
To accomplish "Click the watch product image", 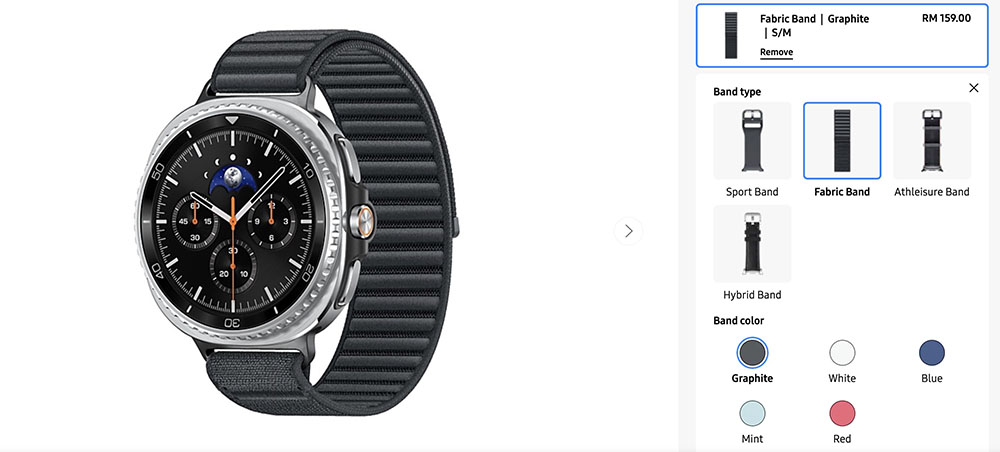I will [x=297, y=222].
